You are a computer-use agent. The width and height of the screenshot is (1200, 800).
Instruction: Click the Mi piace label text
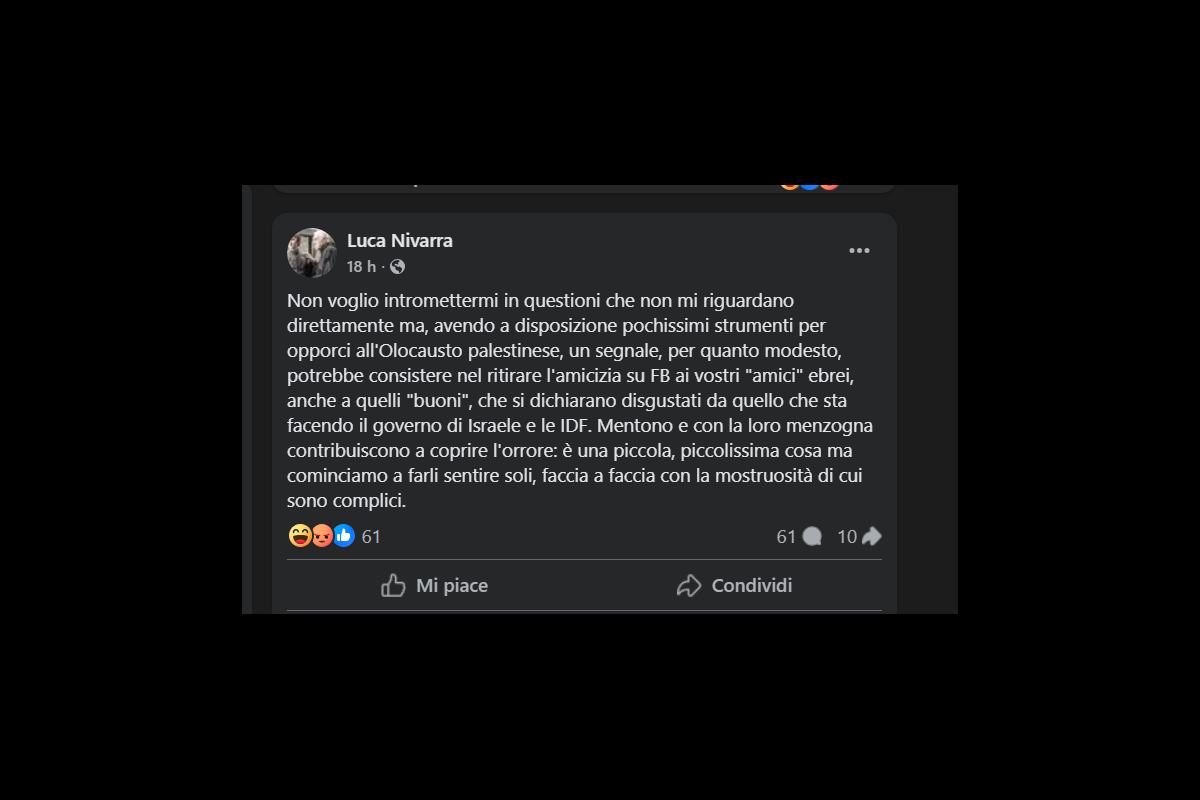452,586
